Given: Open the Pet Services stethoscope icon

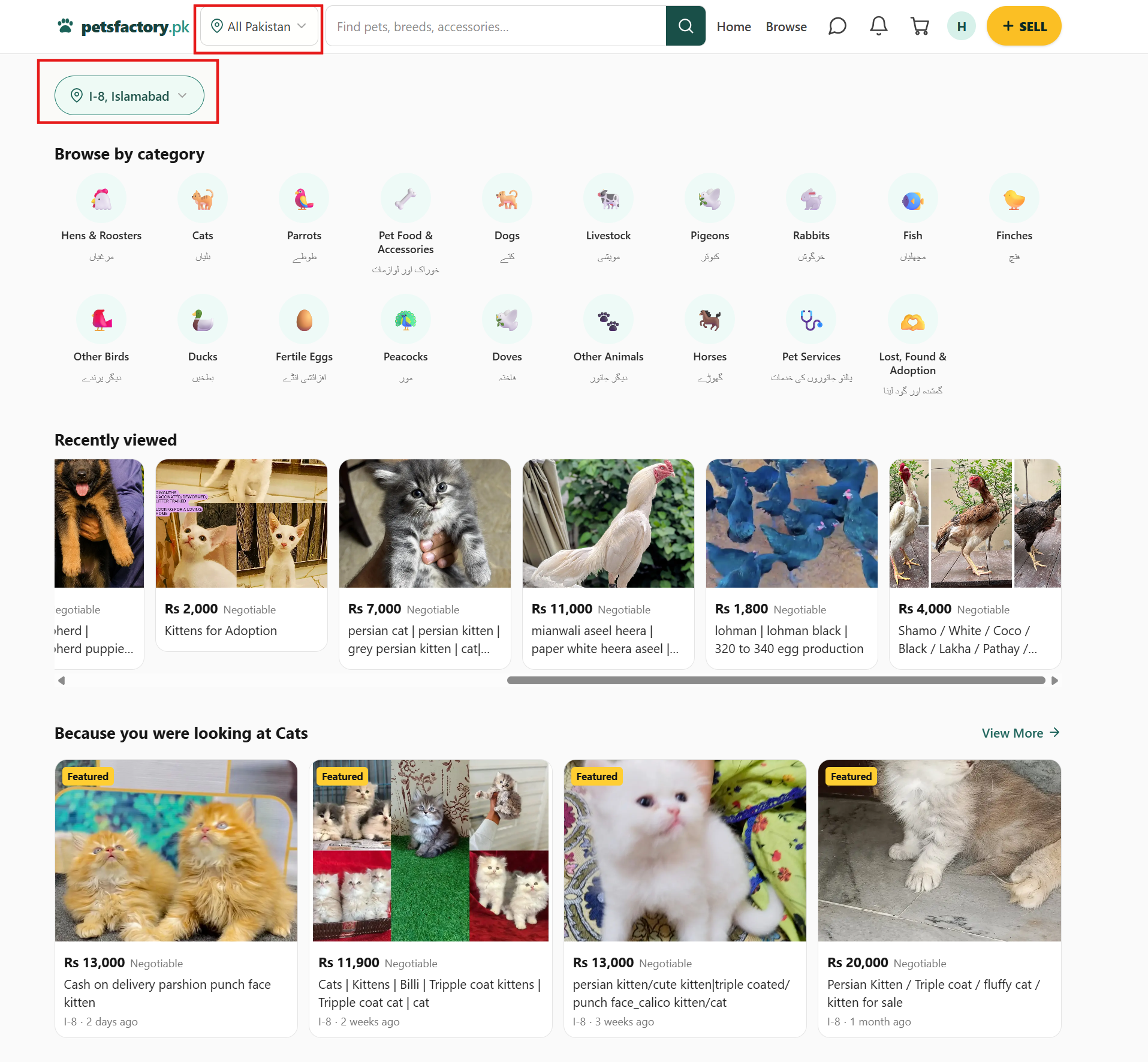Looking at the screenshot, I should (811, 320).
